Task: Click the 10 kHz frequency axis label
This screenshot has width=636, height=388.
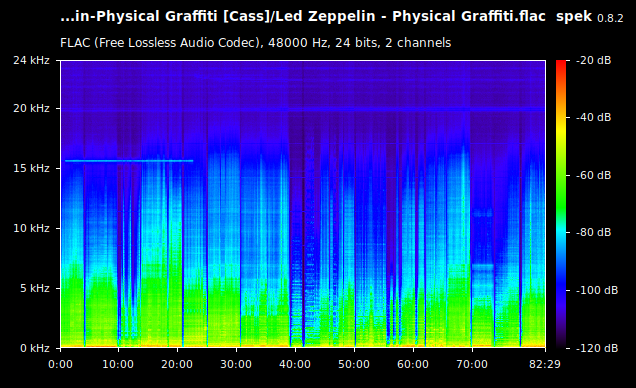Action: tap(31, 228)
